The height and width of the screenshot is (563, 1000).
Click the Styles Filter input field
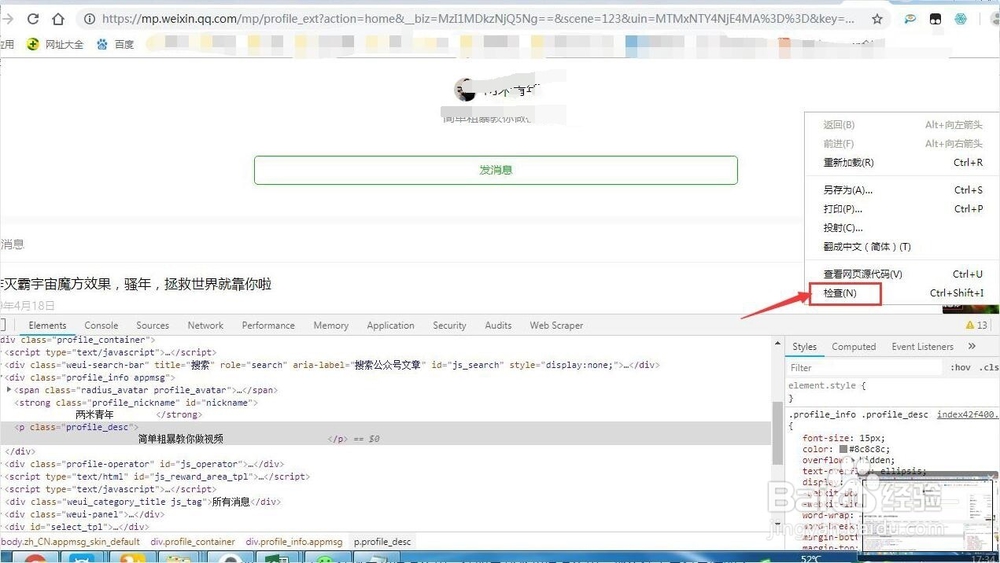[864, 368]
